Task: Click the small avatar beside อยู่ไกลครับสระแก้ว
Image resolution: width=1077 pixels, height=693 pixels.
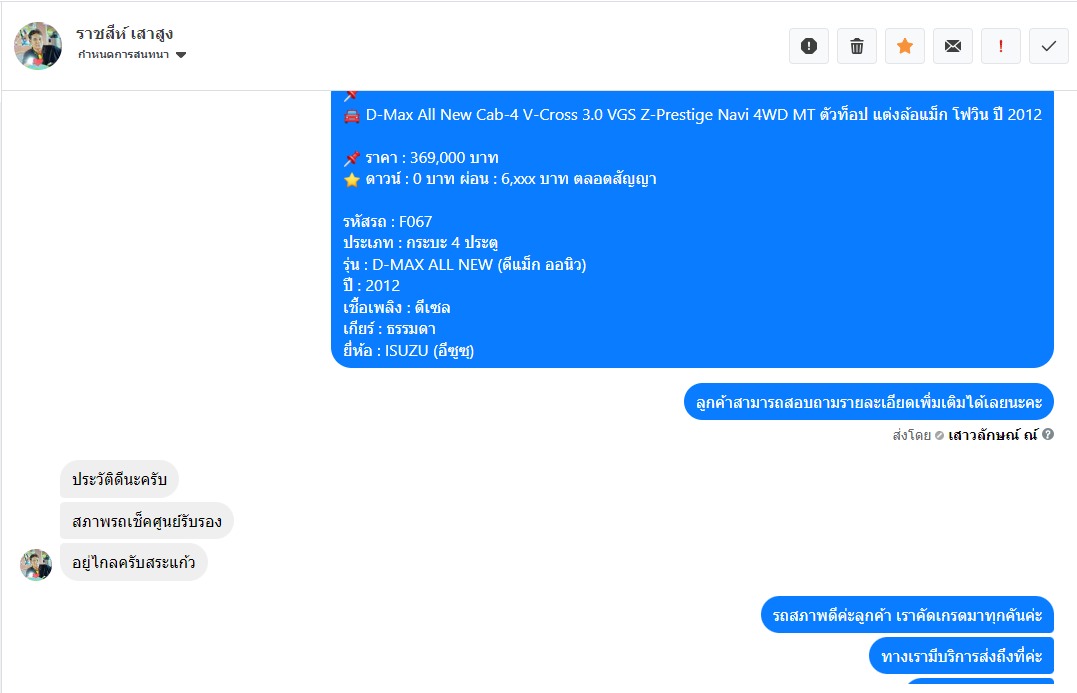Action: point(36,565)
